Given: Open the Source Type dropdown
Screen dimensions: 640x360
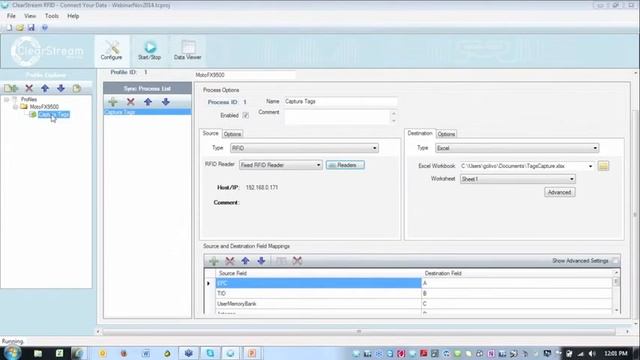Looking at the screenshot, I should pos(304,148).
